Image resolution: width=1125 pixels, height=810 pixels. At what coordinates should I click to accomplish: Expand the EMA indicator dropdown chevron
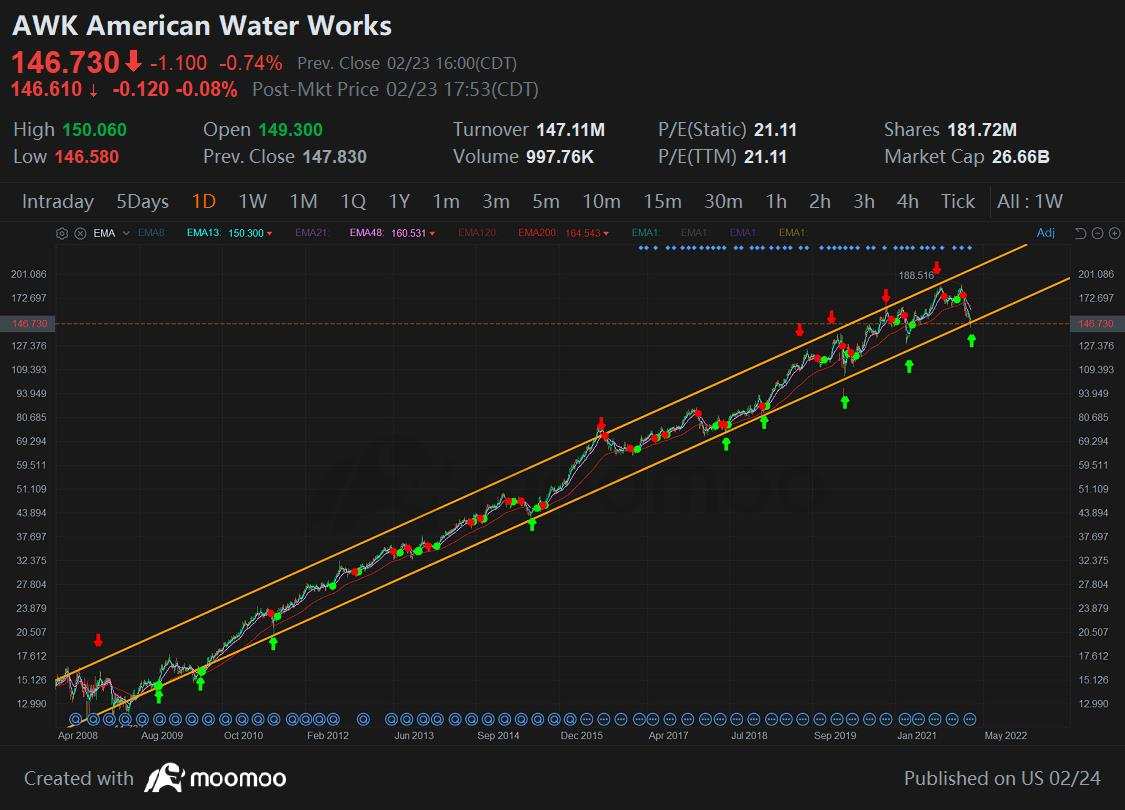[x=126, y=233]
